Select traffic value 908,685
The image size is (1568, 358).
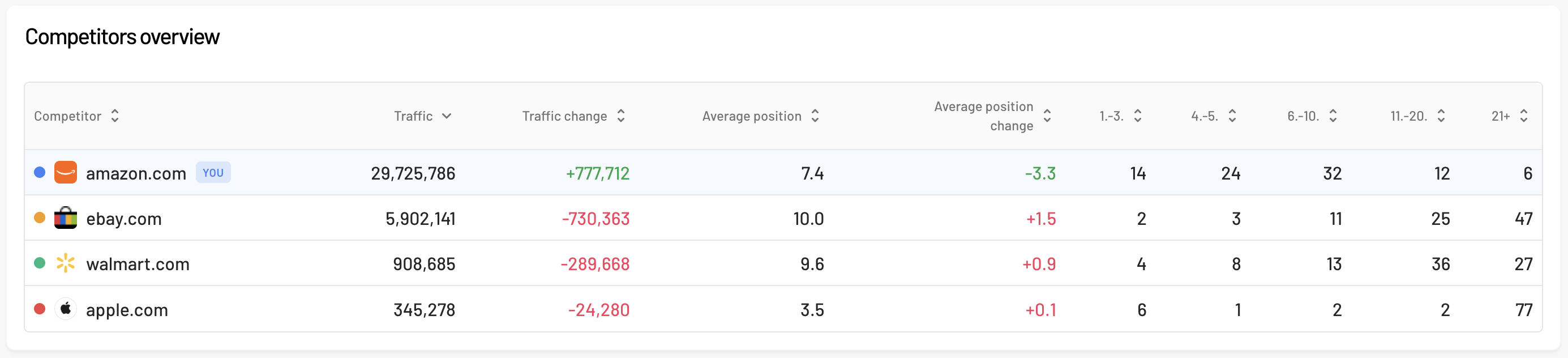[424, 264]
